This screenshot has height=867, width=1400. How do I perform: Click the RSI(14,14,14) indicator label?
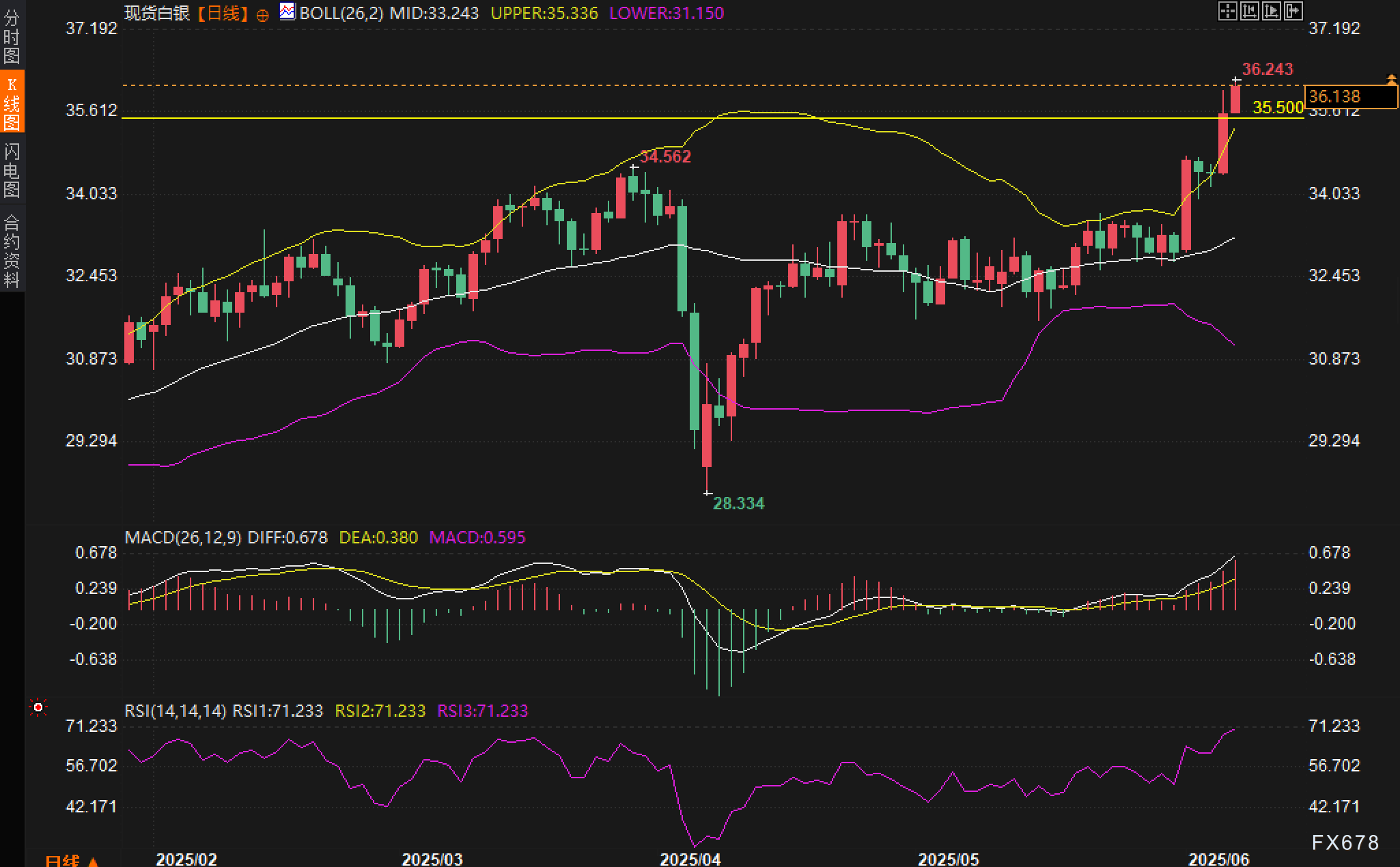tap(175, 711)
